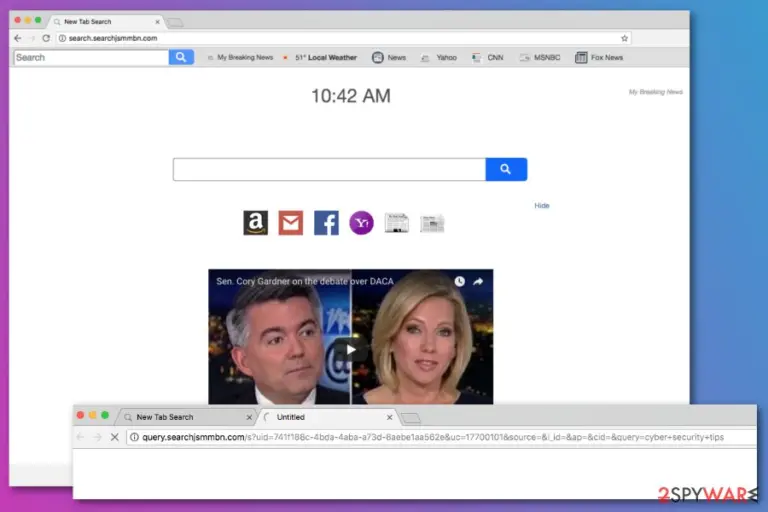This screenshot has width=768, height=512.
Task: Open a new tab in the top window
Action: tap(175, 23)
